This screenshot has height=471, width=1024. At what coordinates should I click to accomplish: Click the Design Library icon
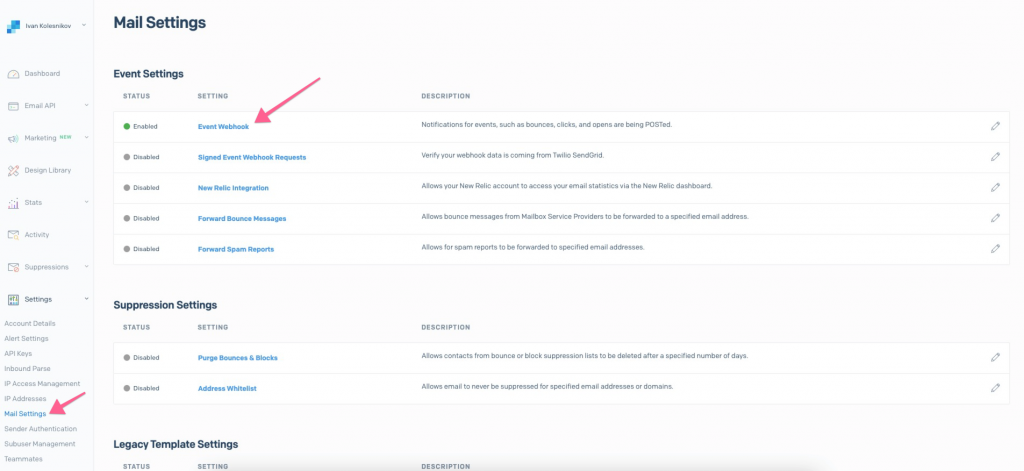[14, 171]
